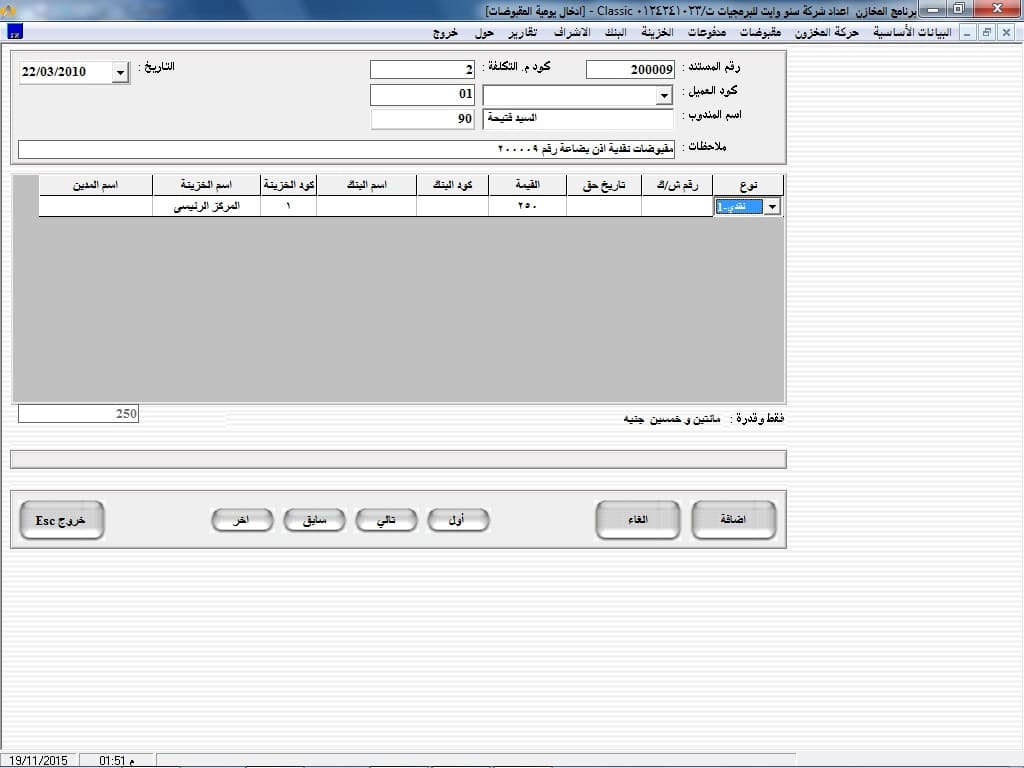The height and width of the screenshot is (768, 1024).
Task: Click the خروج menu item
Action: (445, 33)
